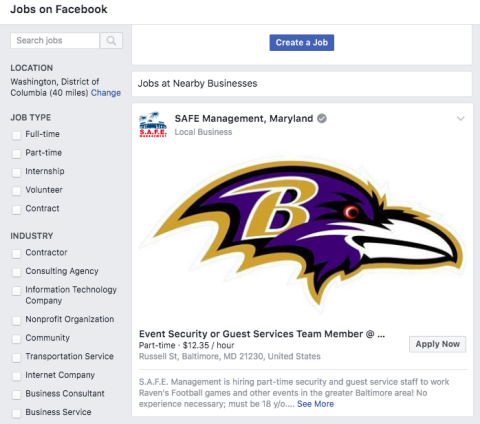Tick the Consulting Agency checkbox
Screen dimensions: 480x424
click(16, 272)
